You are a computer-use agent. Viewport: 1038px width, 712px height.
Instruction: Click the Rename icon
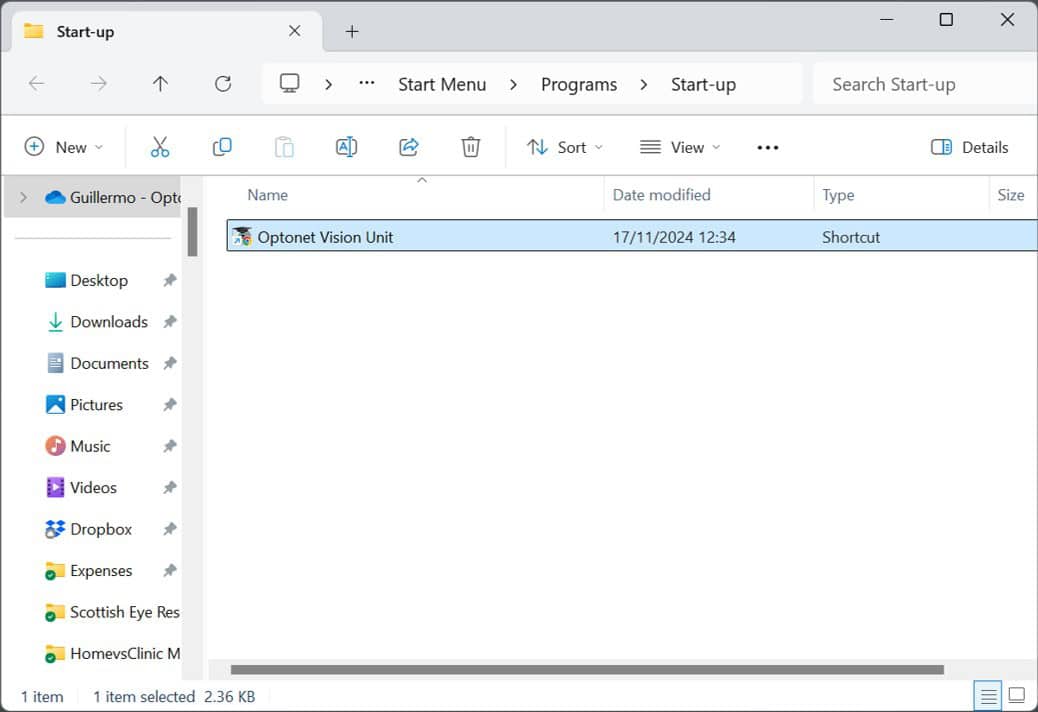click(346, 147)
